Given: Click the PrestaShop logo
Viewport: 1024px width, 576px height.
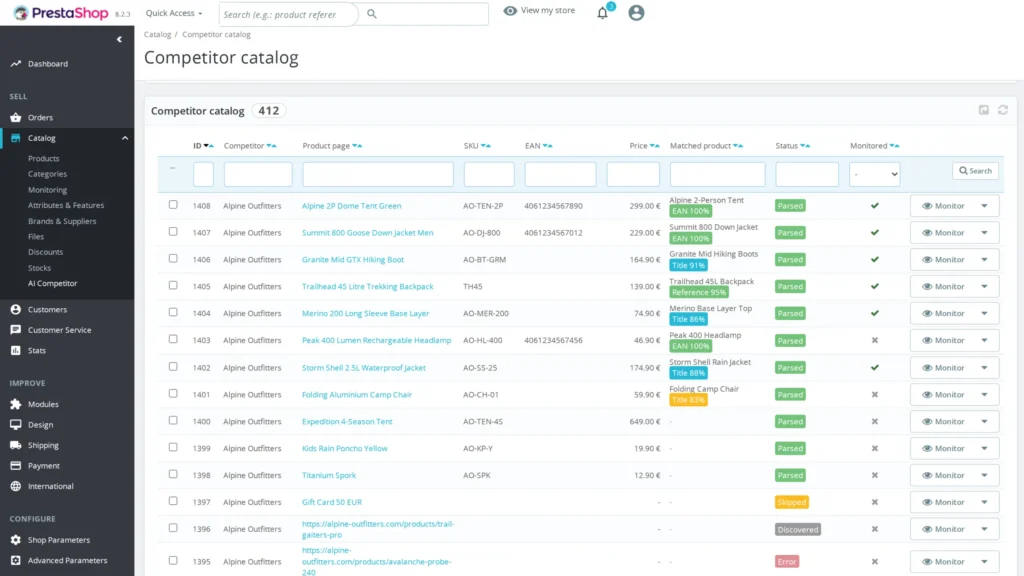Looking at the screenshot, I should click(x=61, y=12).
